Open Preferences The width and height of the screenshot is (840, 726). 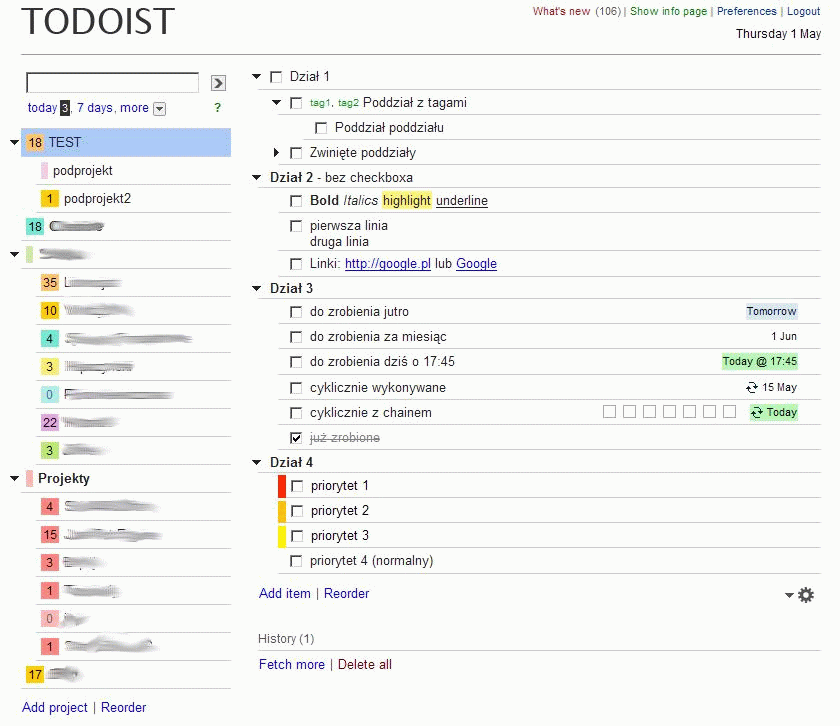pyautogui.click(x=746, y=11)
